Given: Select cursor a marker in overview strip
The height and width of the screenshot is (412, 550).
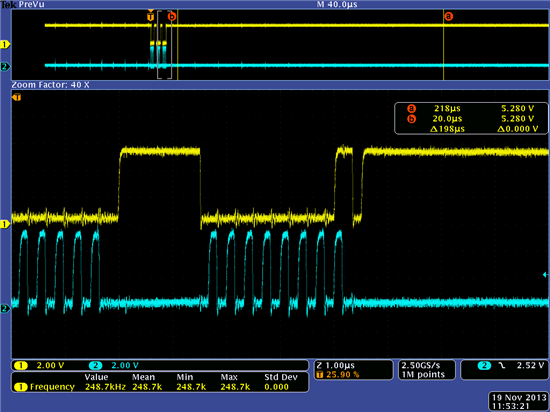Looking at the screenshot, I should tap(448, 16).
